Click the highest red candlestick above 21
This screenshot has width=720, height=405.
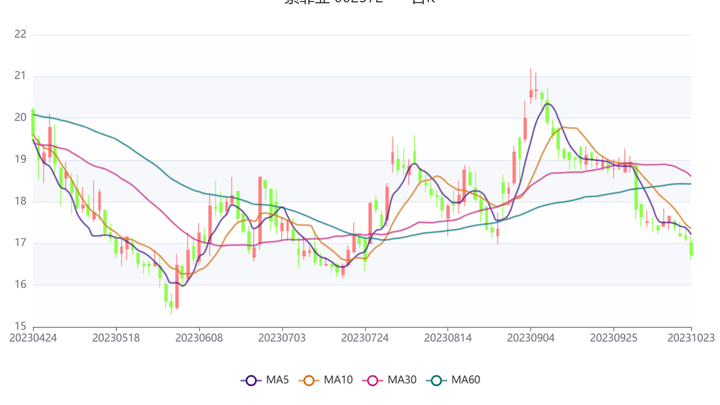pos(531,93)
